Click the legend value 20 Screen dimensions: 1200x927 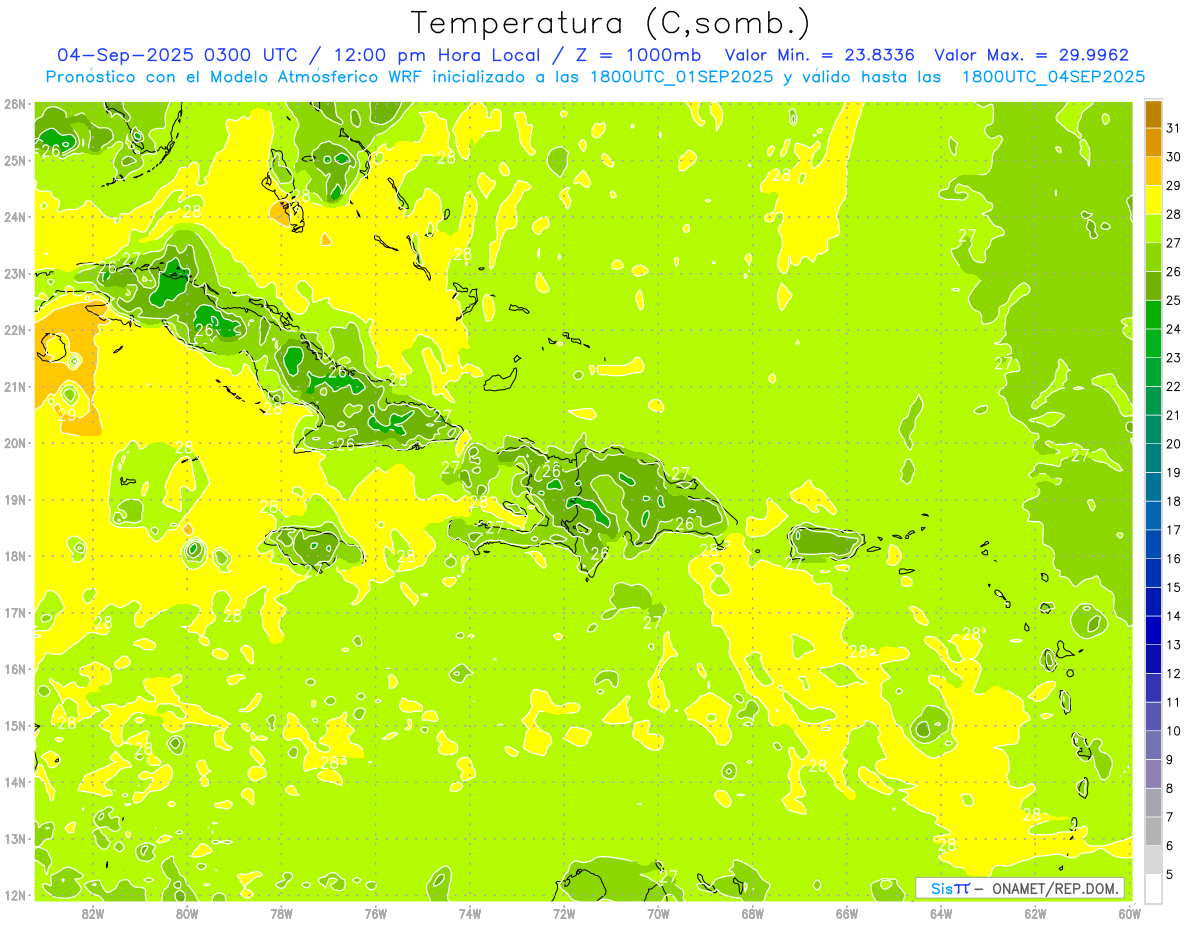click(1174, 443)
